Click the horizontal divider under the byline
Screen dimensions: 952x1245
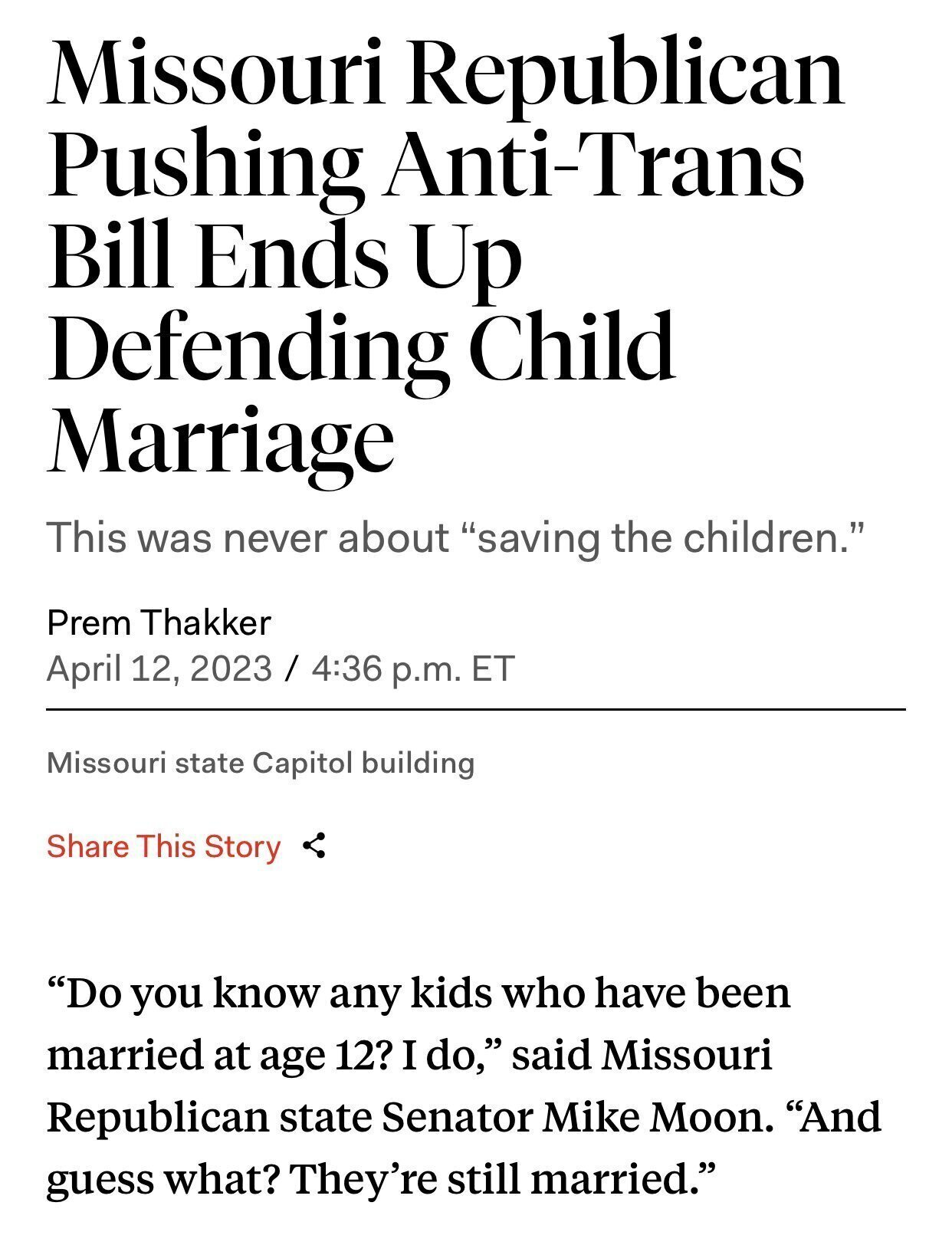click(x=476, y=710)
